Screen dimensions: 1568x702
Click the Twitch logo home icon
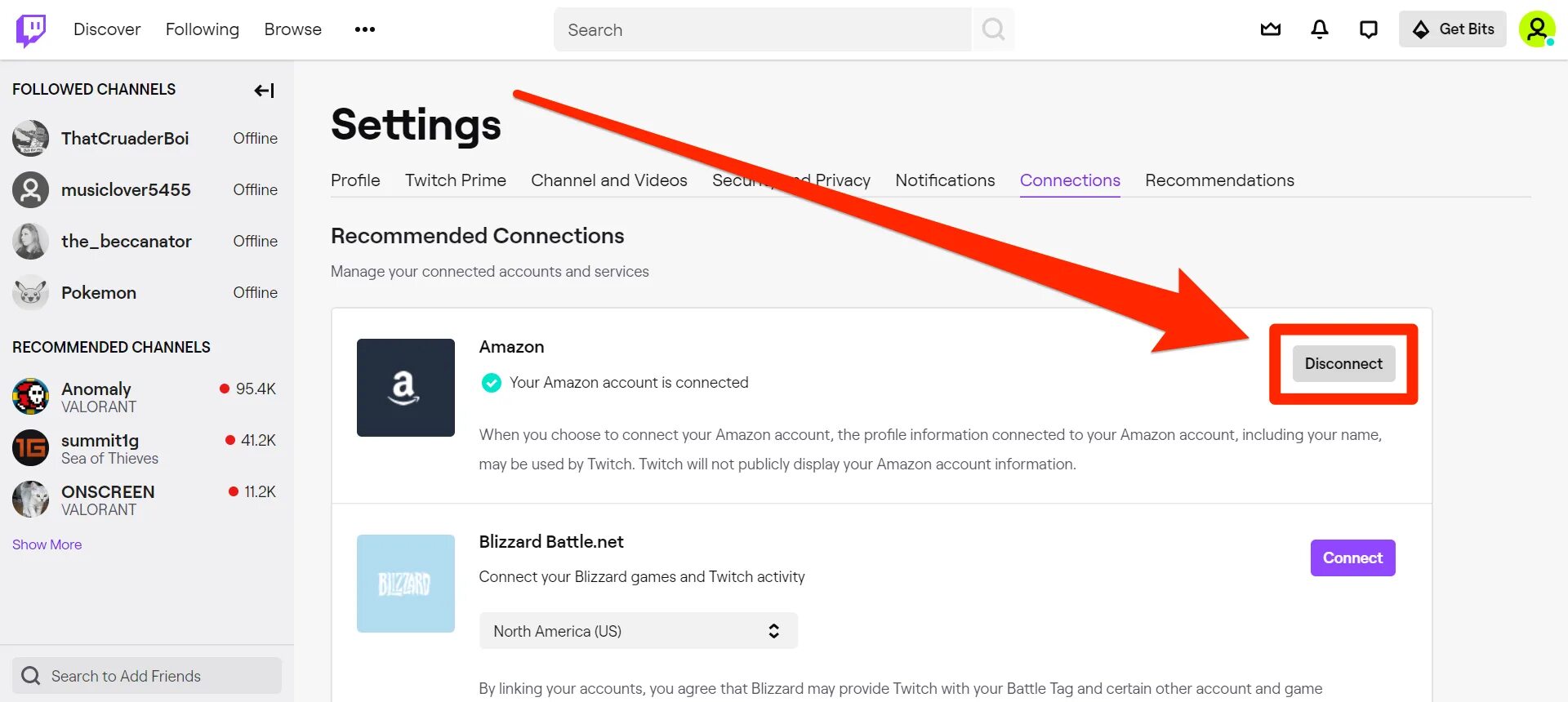coord(31,30)
